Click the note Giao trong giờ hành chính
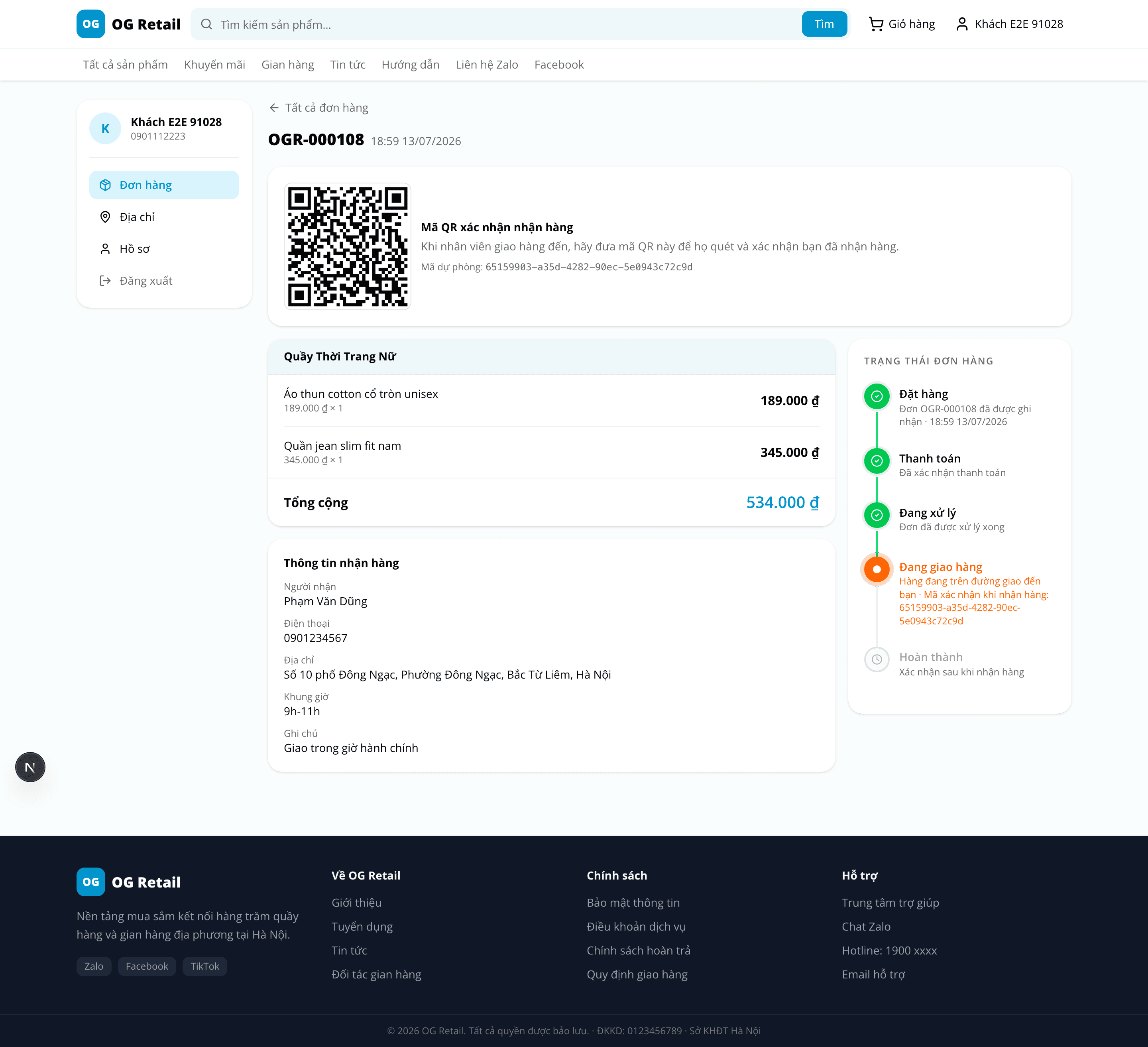1148x1047 pixels. [x=351, y=748]
